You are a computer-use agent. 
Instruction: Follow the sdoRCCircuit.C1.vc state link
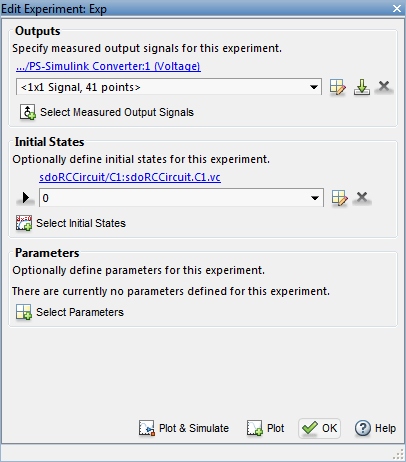pos(130,177)
